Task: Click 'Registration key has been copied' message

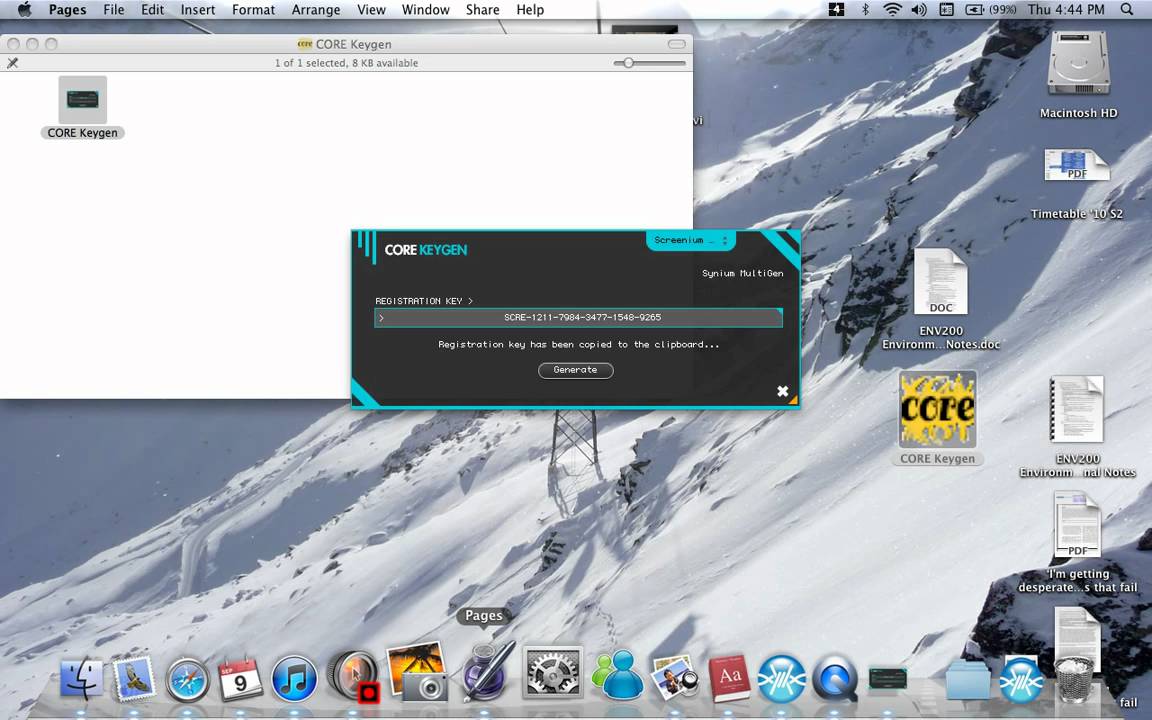Action: (578, 345)
